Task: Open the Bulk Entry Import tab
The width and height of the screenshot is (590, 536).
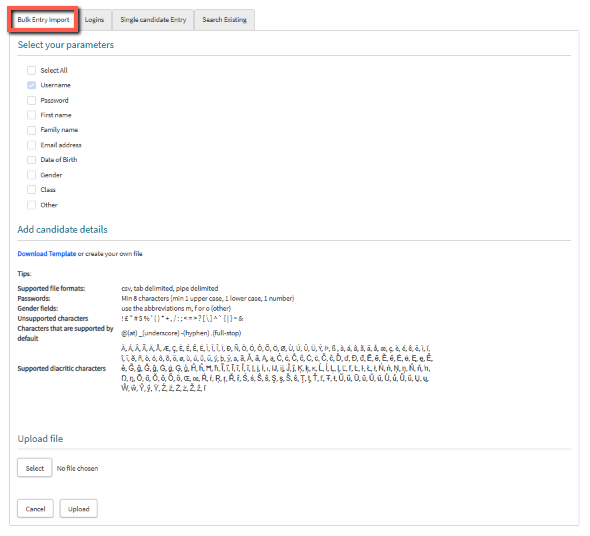Action: 43,20
